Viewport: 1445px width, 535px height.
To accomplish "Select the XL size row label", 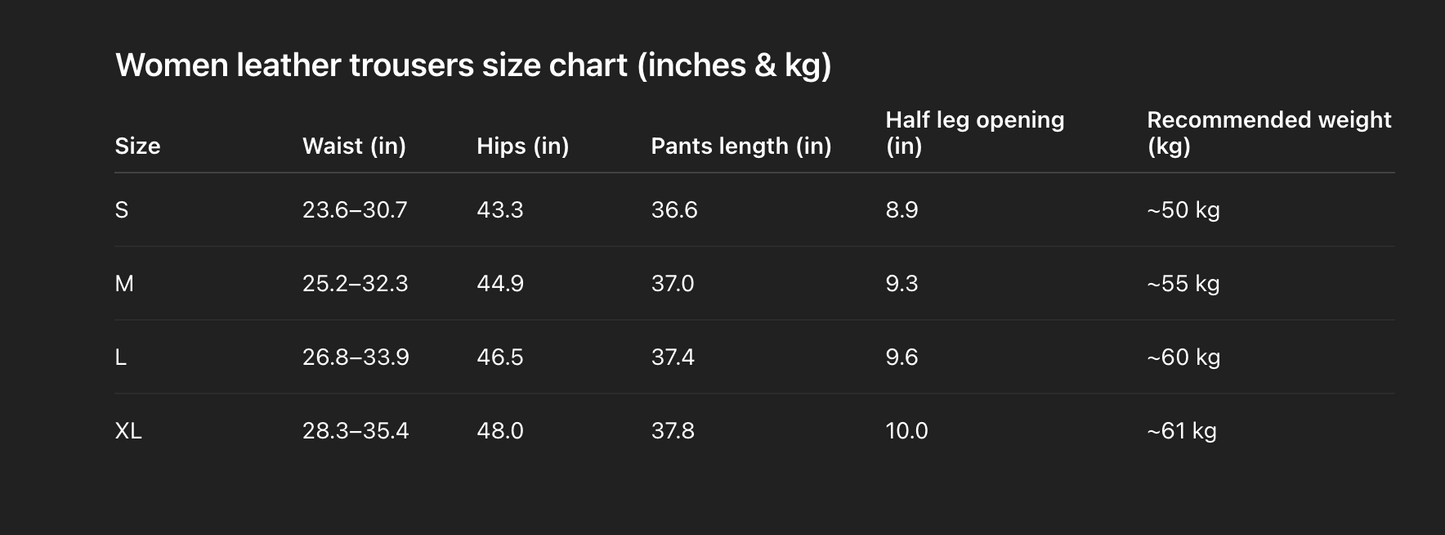I will click(128, 431).
